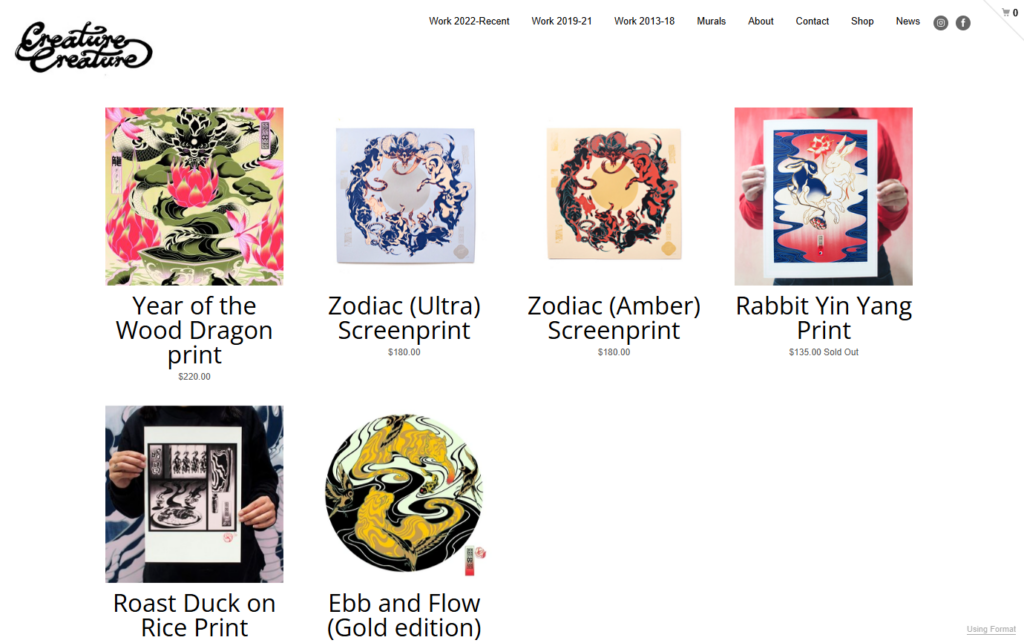1024x643 pixels.
Task: Open Work 2022-Recent menu item
Action: pyautogui.click(x=469, y=21)
